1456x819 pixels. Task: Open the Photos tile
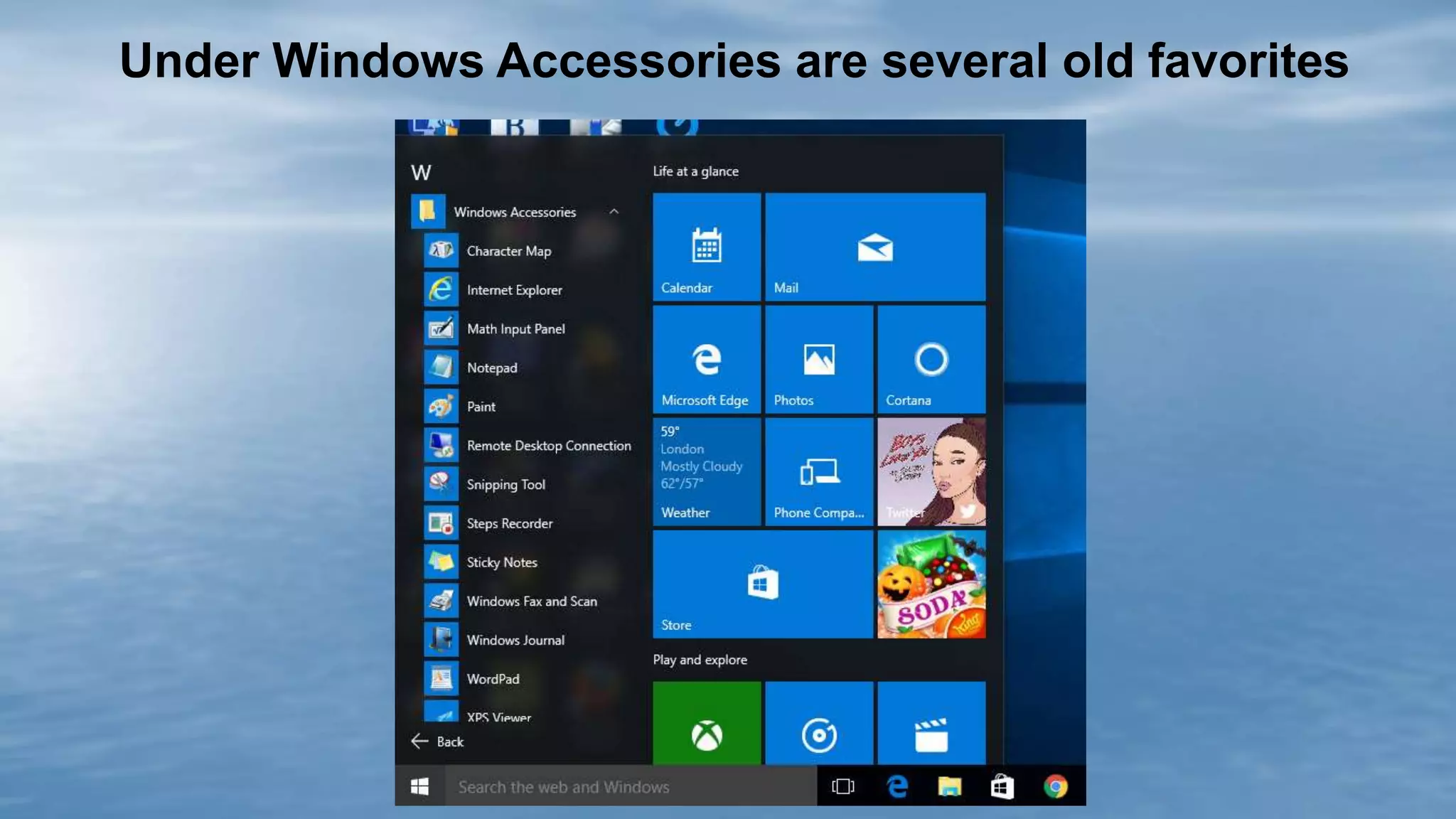click(819, 359)
